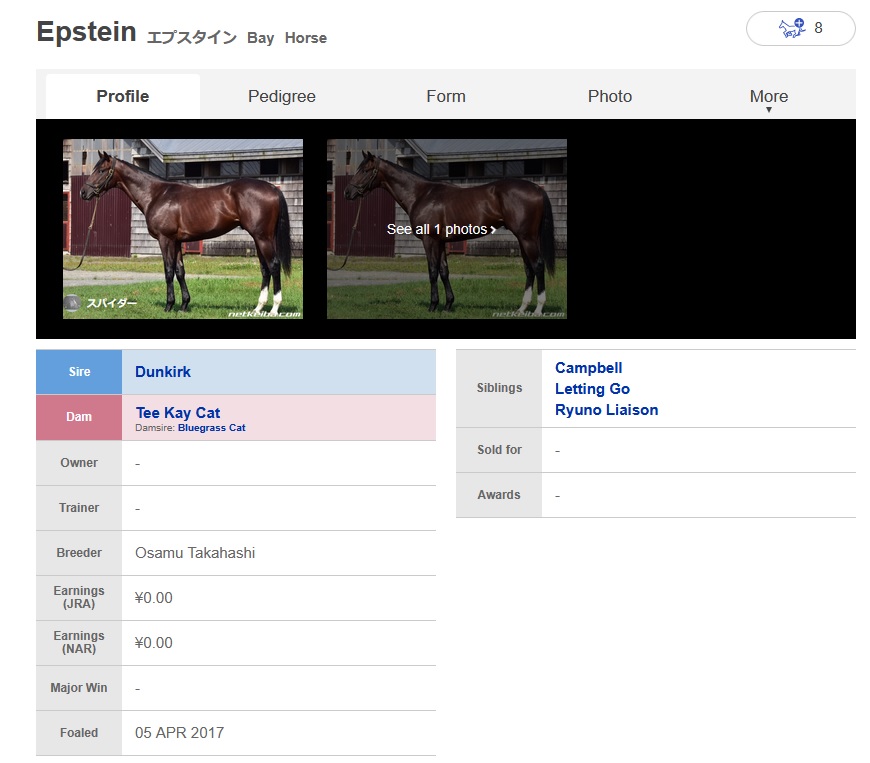Open sire Dunkirk's page

click(x=163, y=372)
